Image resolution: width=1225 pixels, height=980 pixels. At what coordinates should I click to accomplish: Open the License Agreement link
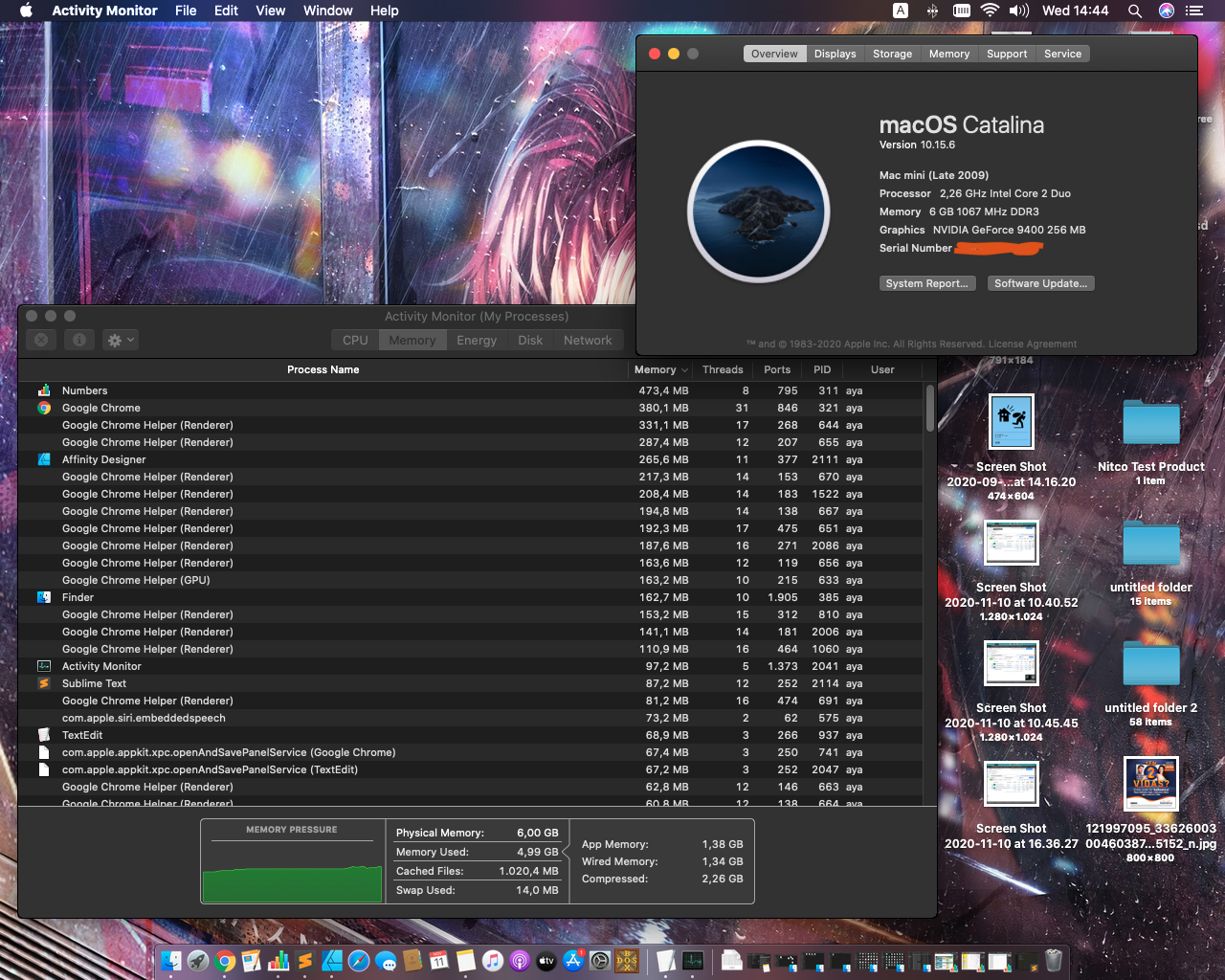tap(1032, 345)
